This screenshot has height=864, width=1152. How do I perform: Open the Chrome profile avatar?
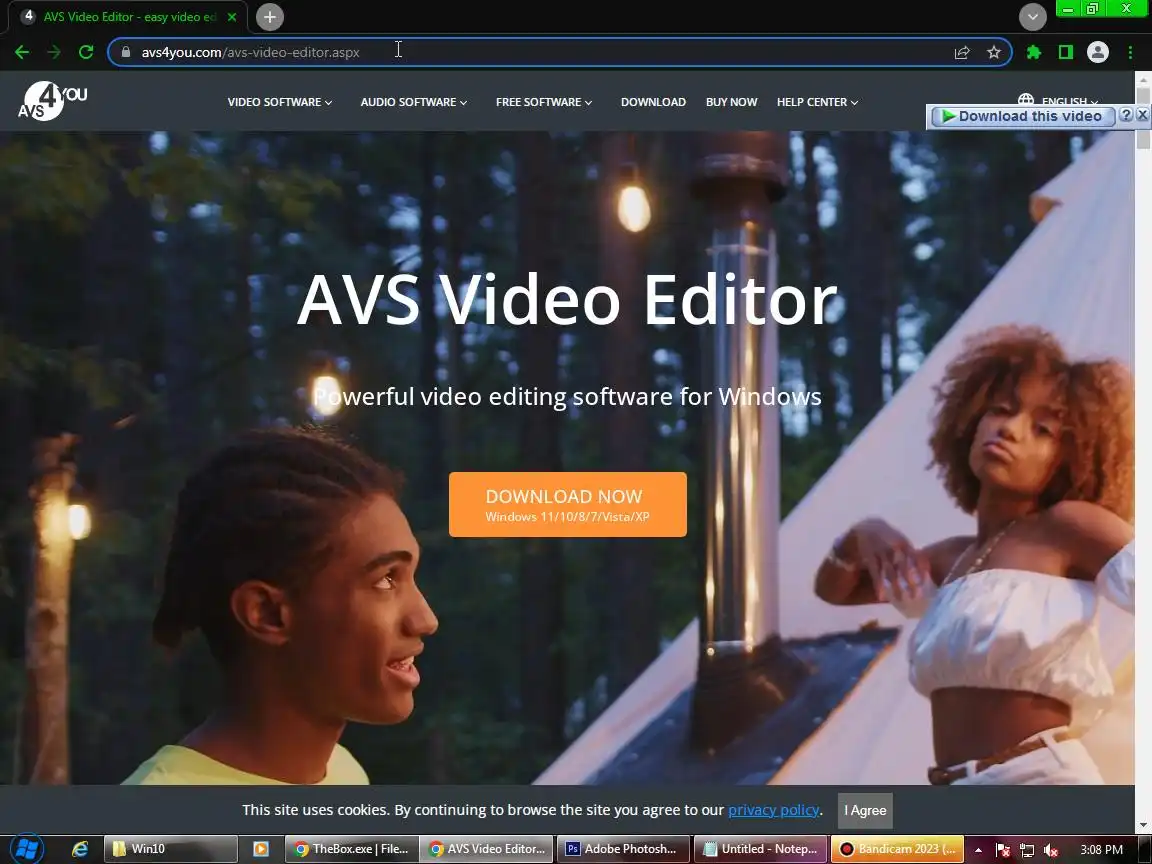(1098, 52)
